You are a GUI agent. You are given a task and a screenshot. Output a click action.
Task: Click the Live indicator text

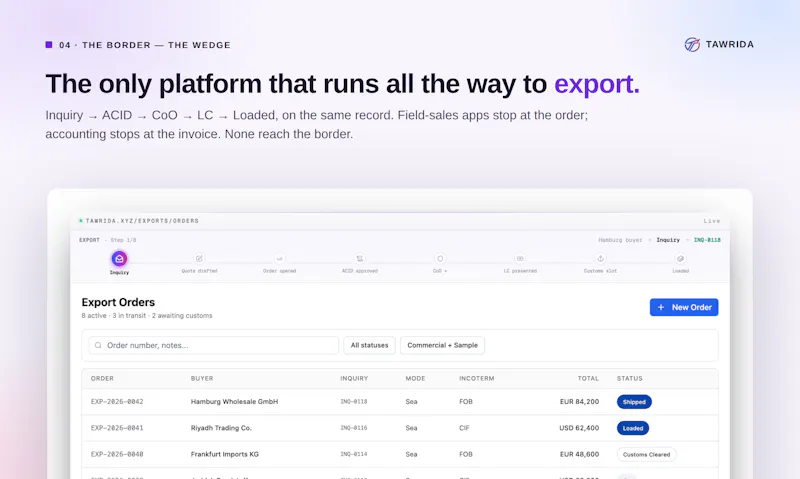coord(712,221)
